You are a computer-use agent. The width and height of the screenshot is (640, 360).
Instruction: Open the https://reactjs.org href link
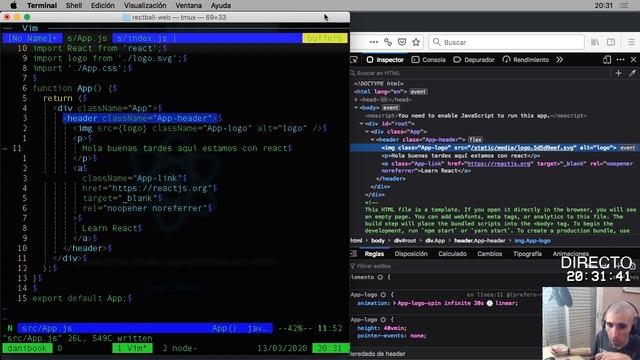pos(499,164)
